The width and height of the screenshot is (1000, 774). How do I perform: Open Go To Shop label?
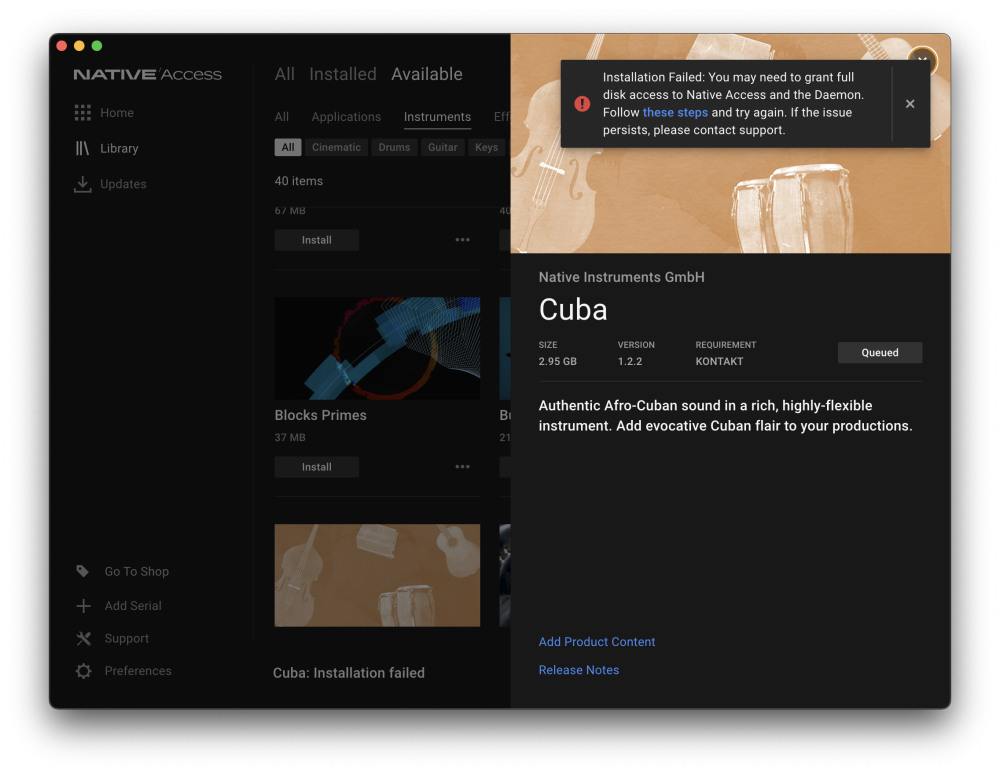[136, 571]
